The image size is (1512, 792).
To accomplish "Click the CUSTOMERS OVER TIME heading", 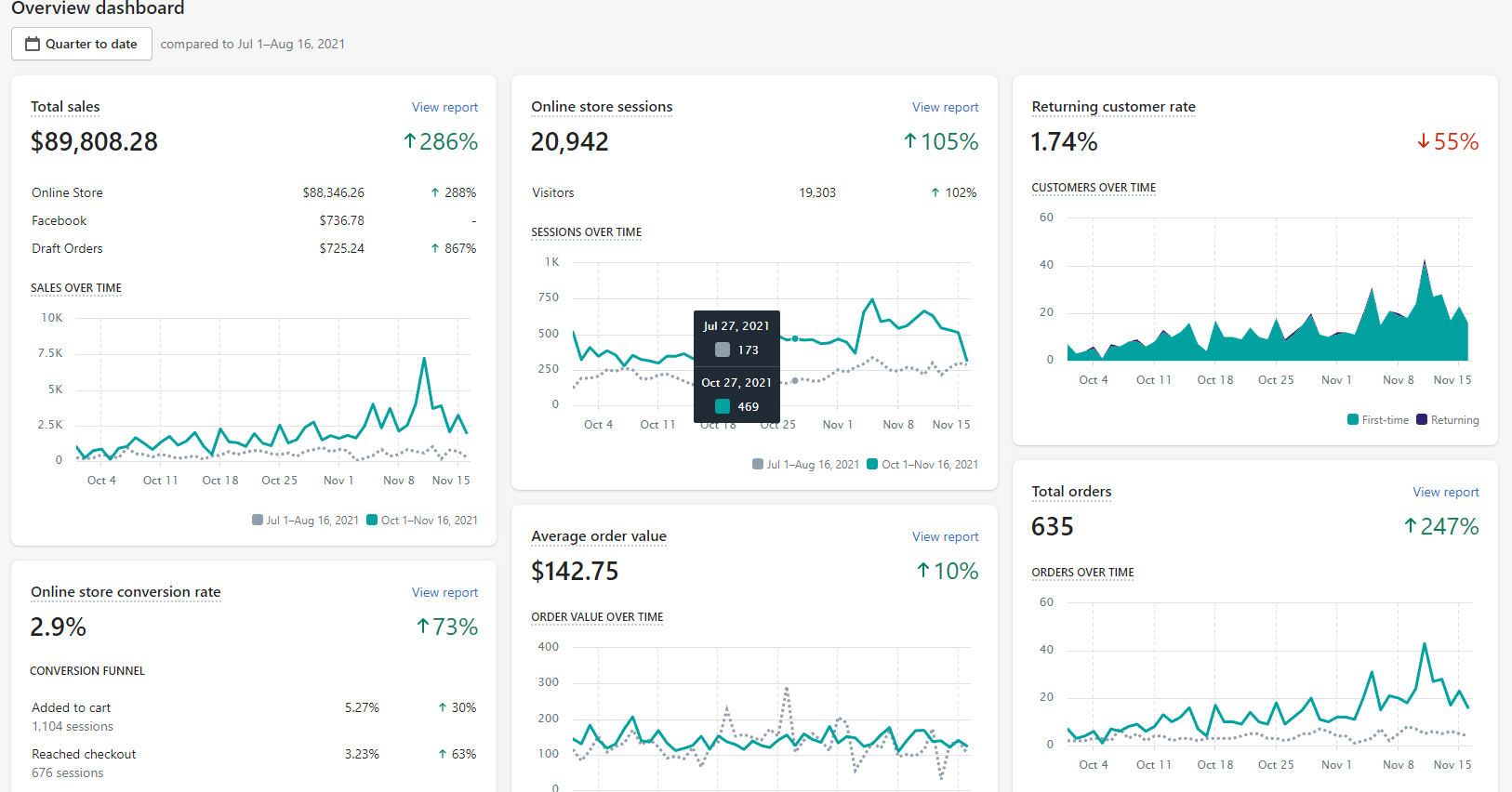I will (1094, 188).
